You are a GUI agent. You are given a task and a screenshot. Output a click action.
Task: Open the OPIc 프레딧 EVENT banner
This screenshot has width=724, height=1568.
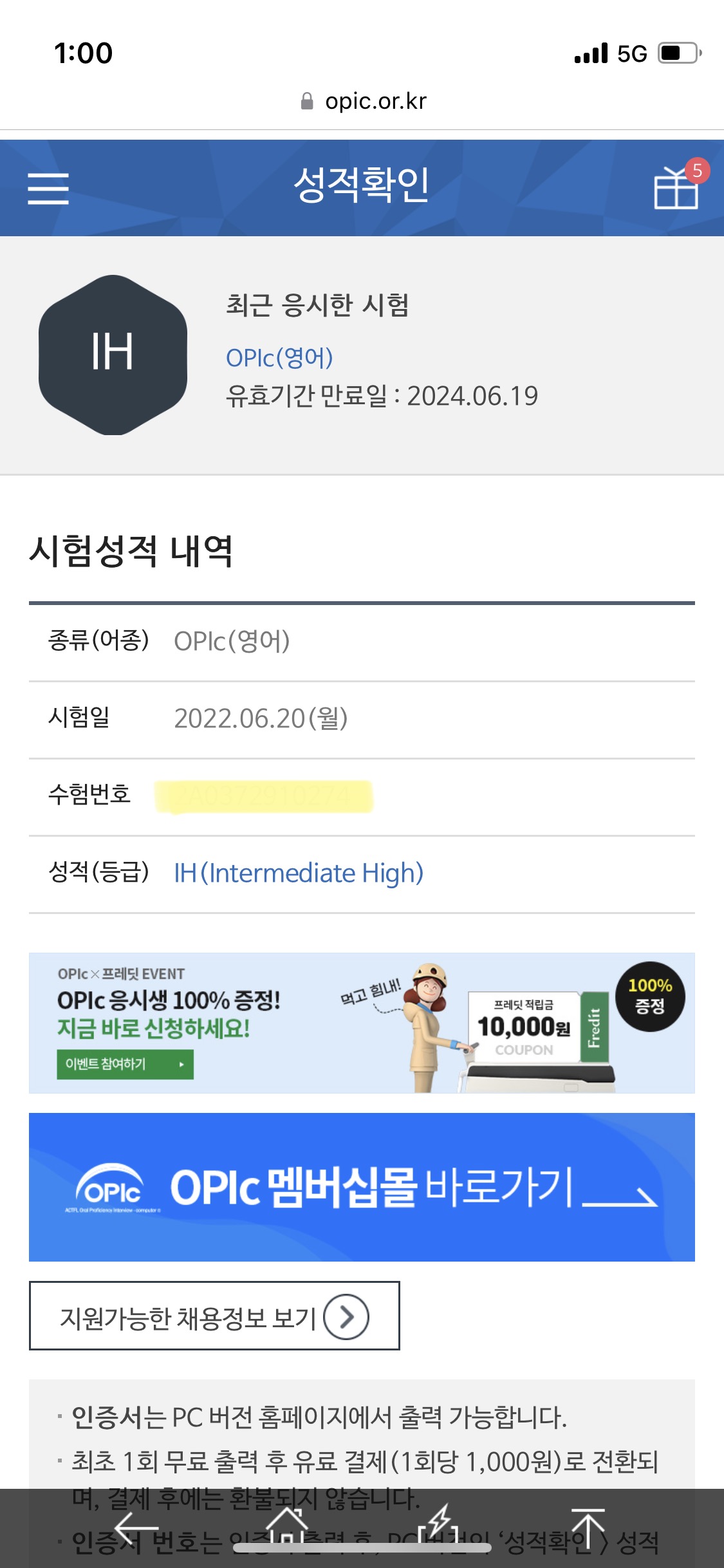[362, 1023]
